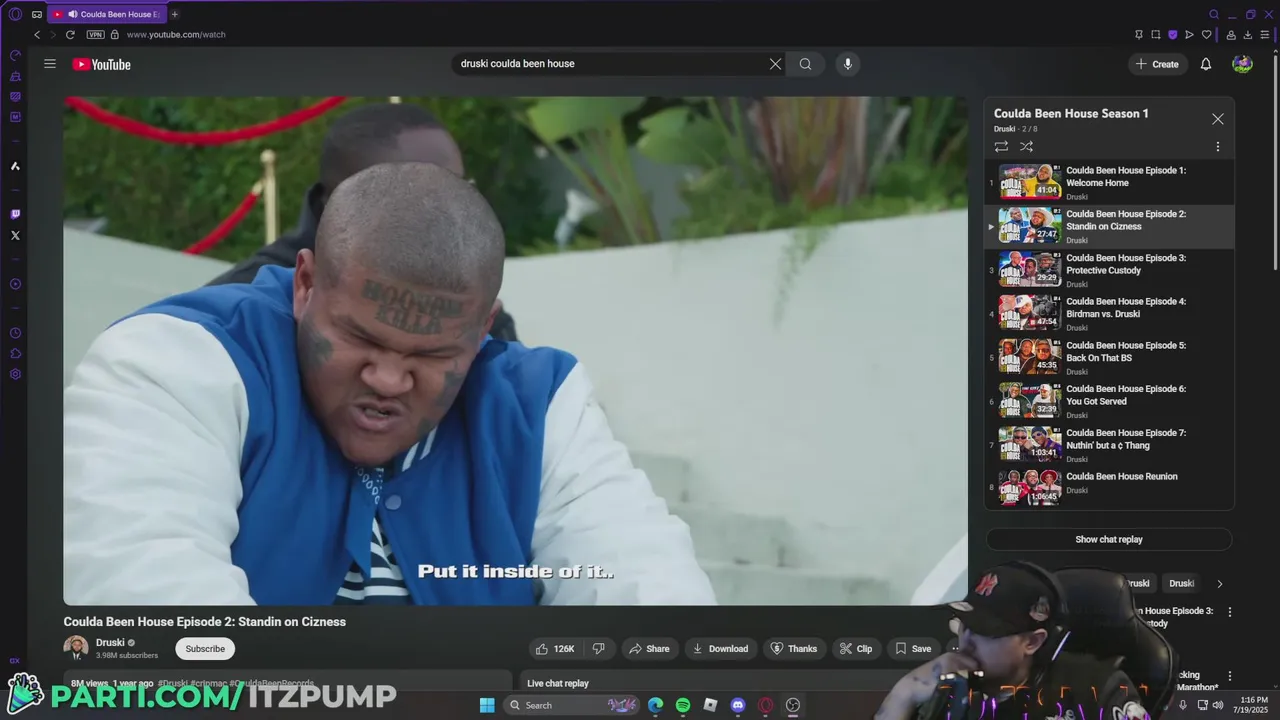Go to YouTube home via logo
Screen dimensions: 1280x720
[101, 64]
